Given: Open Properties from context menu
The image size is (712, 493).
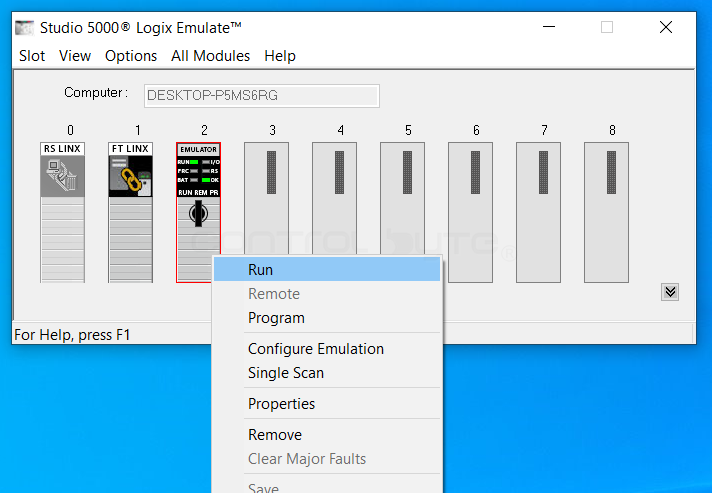Looking at the screenshot, I should click(x=327, y=404).
